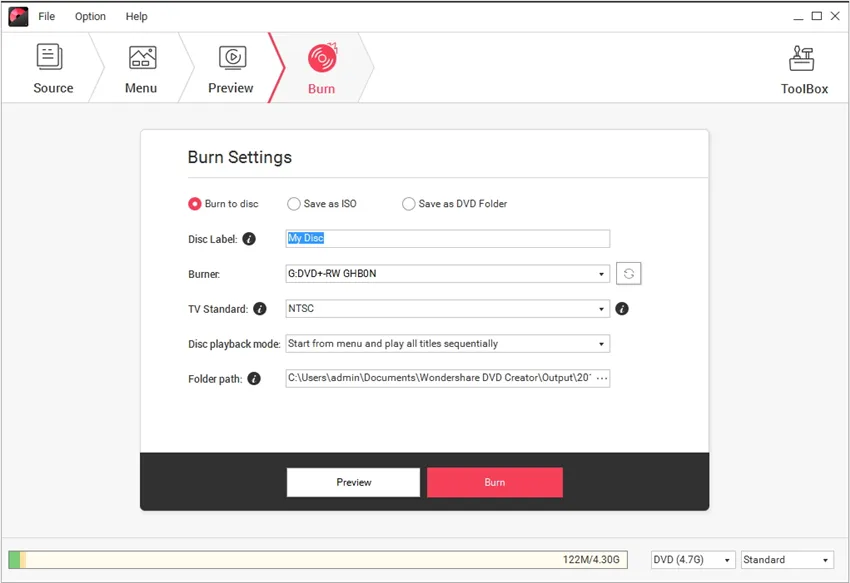
Task: Open the Source step
Action: (52, 67)
